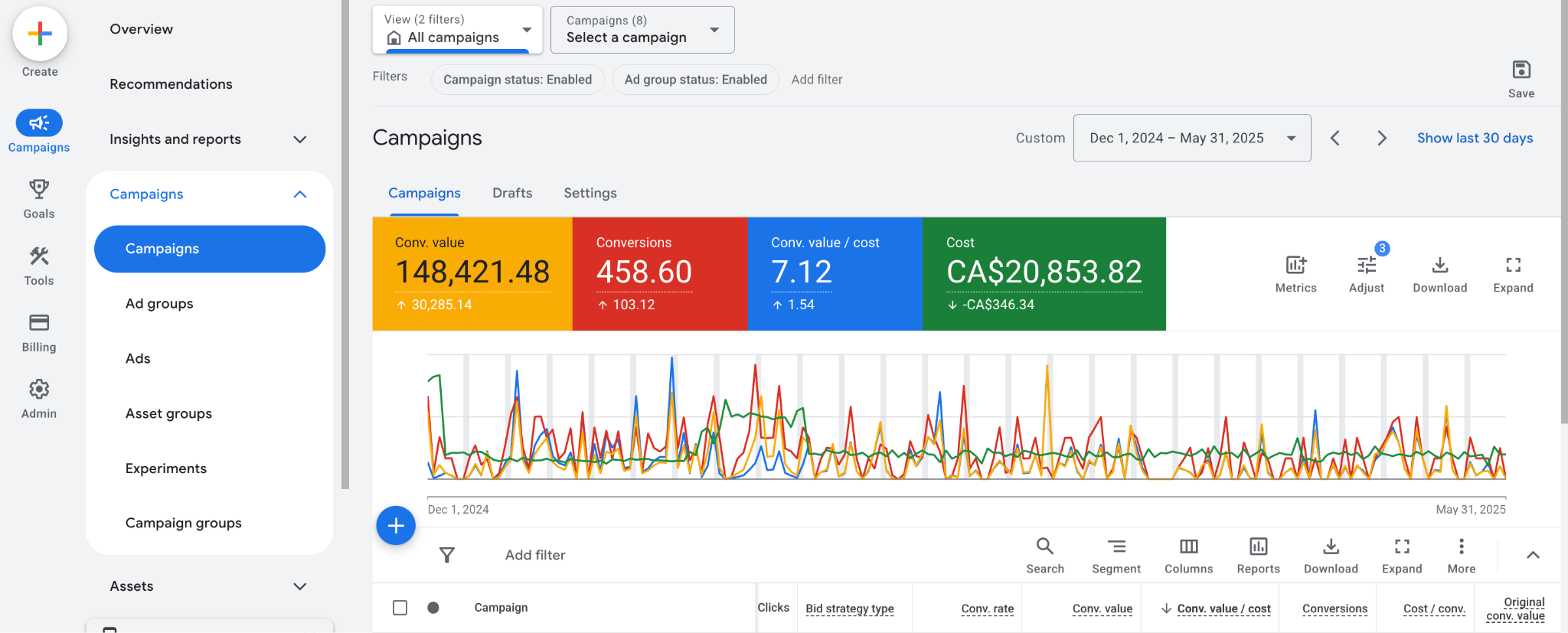Screen dimensions: 1568x633
Task: Click the Save view icon
Action: click(1521, 70)
